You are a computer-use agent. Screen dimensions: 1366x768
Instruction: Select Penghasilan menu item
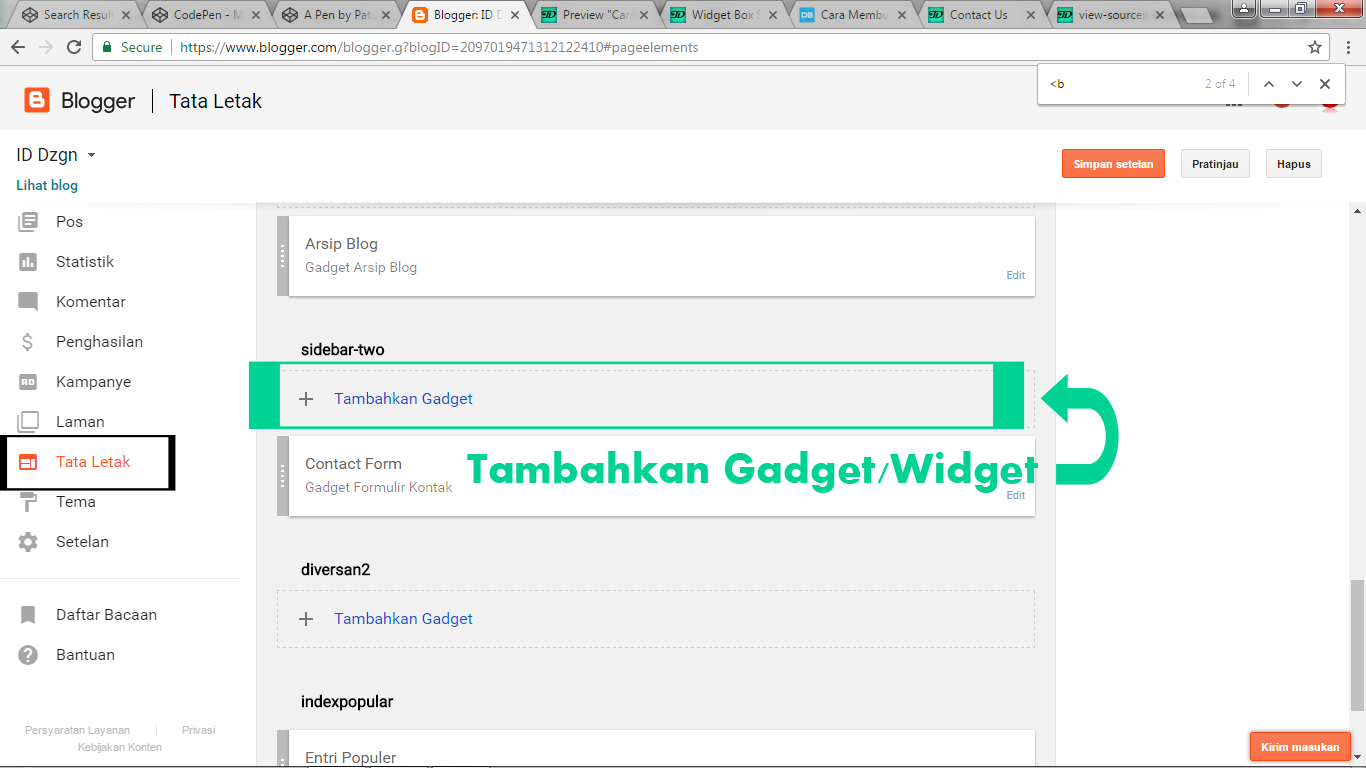(x=99, y=341)
